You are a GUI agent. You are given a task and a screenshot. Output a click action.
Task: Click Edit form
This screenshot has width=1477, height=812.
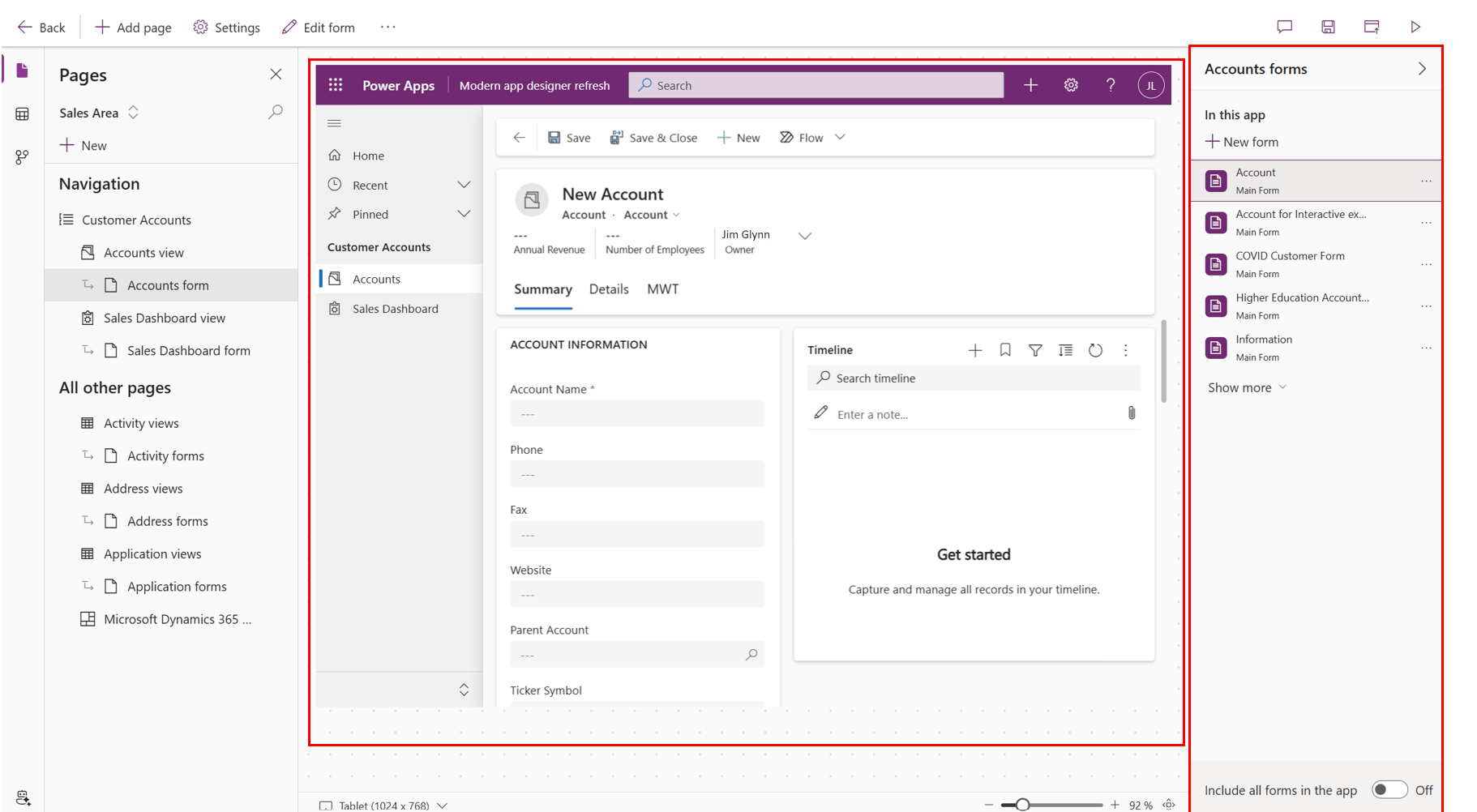click(319, 28)
